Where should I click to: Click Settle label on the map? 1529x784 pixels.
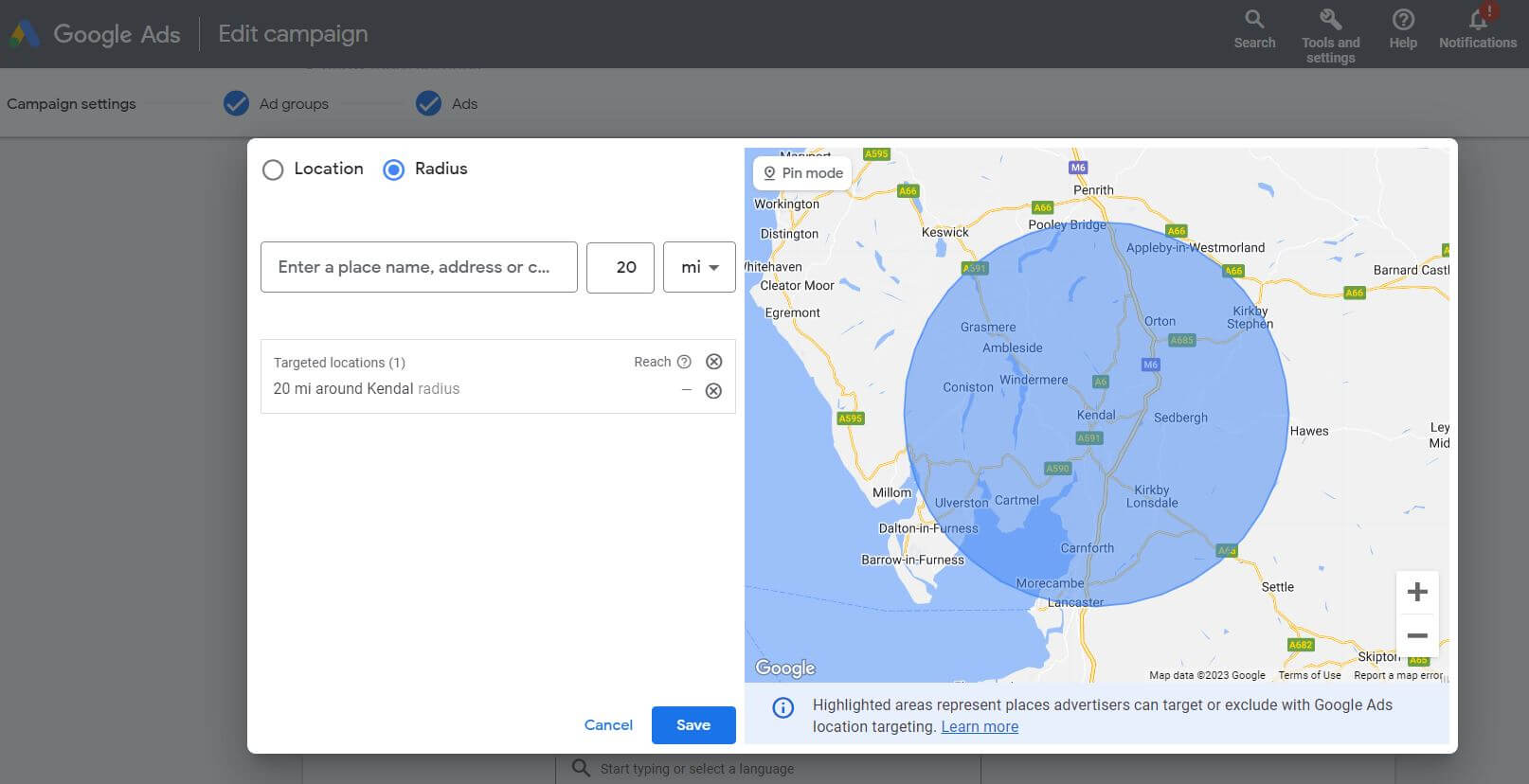[1277, 587]
